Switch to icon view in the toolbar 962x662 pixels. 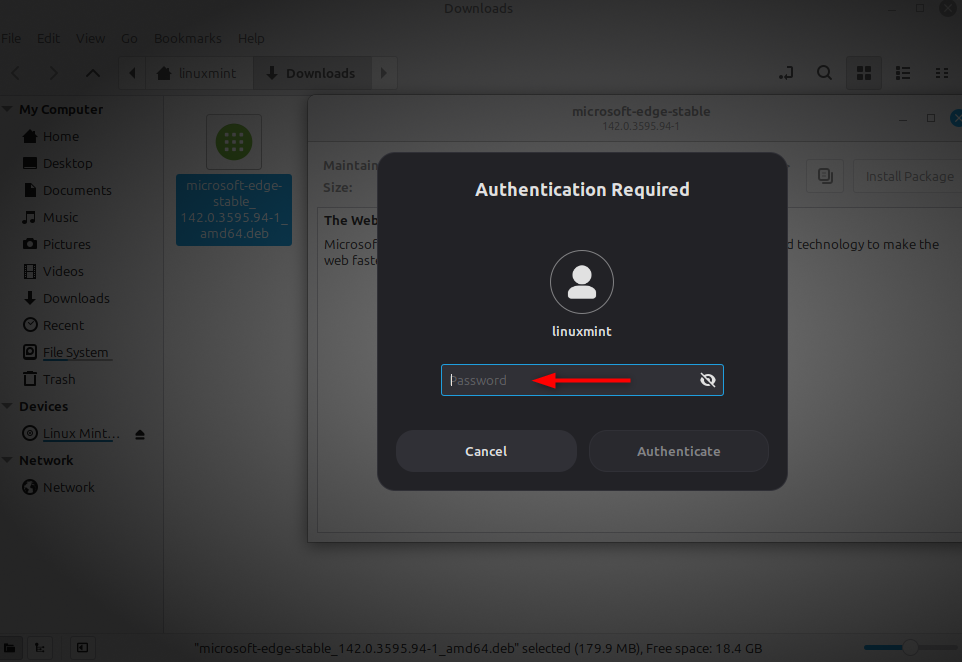[x=864, y=72]
